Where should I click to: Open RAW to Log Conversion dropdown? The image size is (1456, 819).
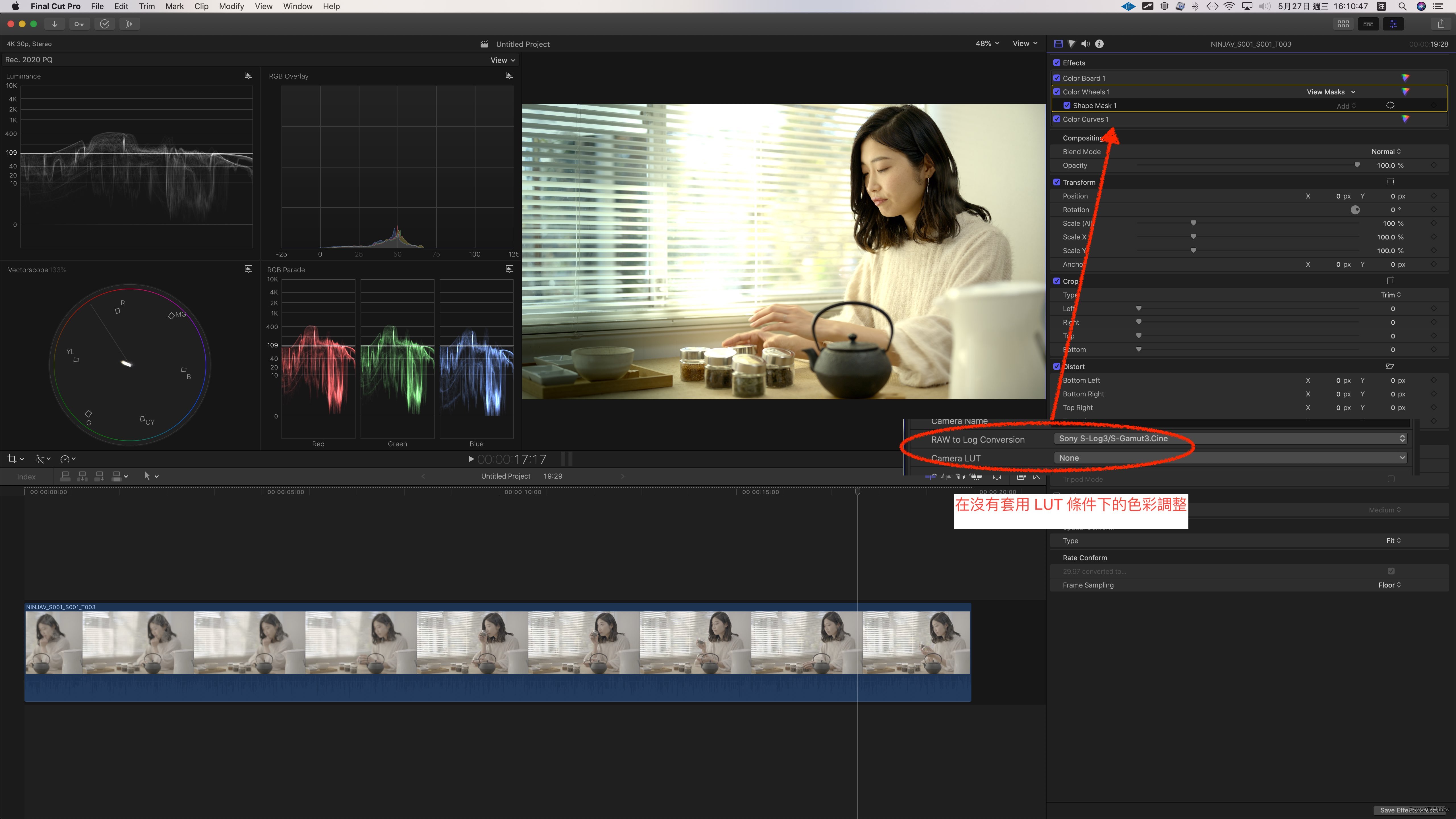tap(1229, 439)
